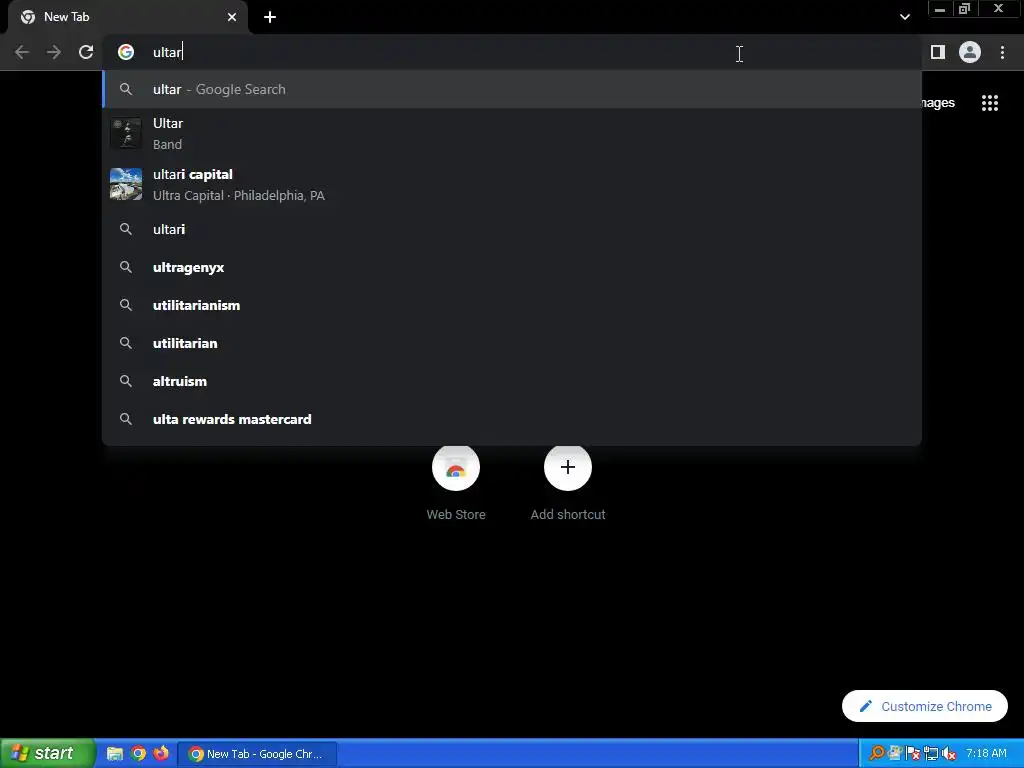The width and height of the screenshot is (1024, 768).
Task: Select the "utilitarian" suggestion
Action: pyautogui.click(x=512, y=343)
